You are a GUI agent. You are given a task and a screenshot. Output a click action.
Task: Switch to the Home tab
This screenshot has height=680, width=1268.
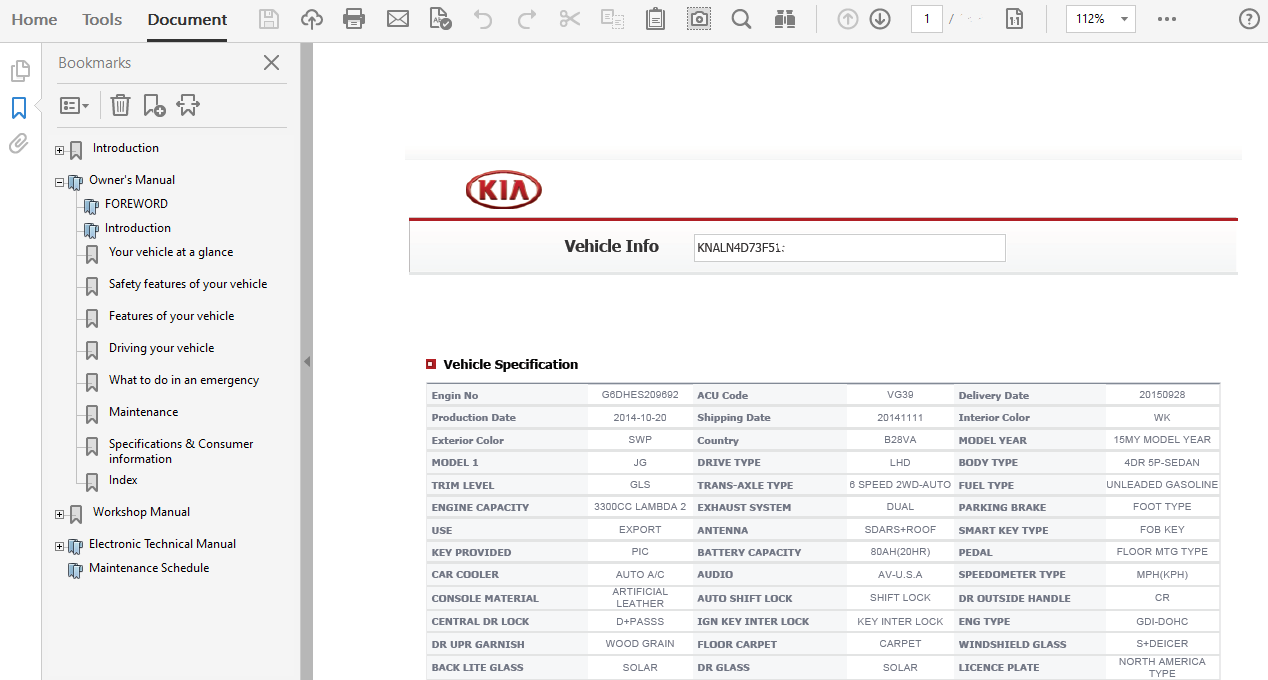[x=34, y=19]
